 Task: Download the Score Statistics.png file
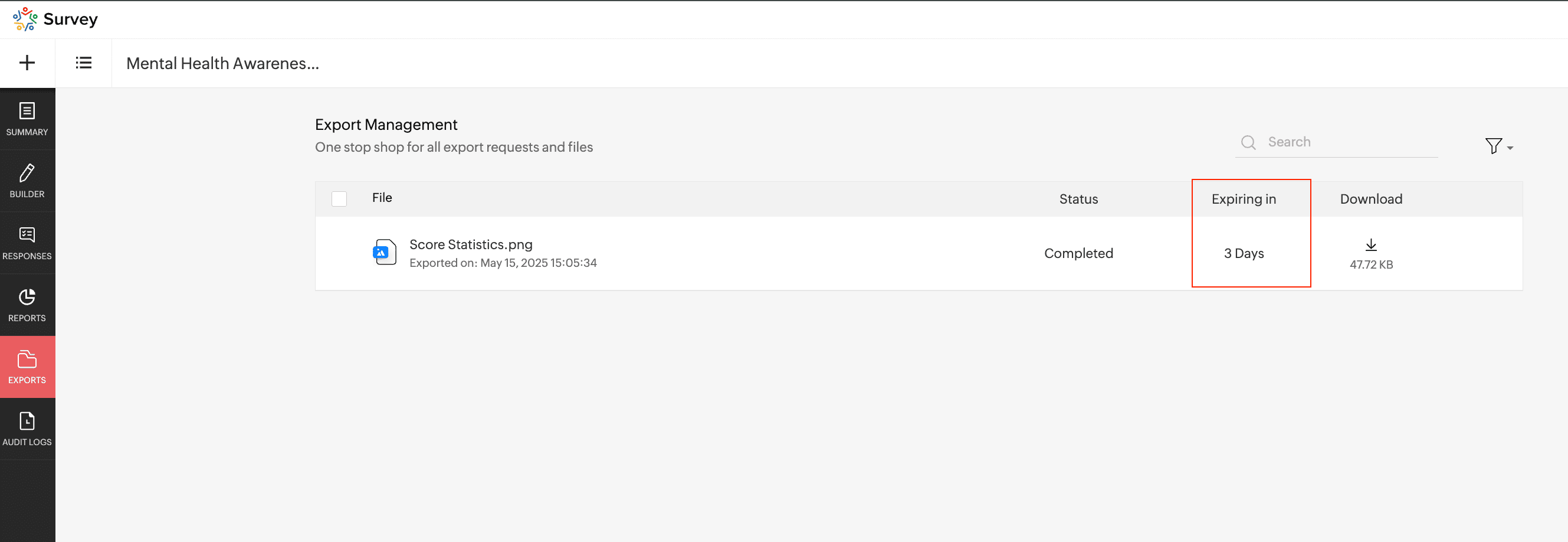click(x=1371, y=245)
